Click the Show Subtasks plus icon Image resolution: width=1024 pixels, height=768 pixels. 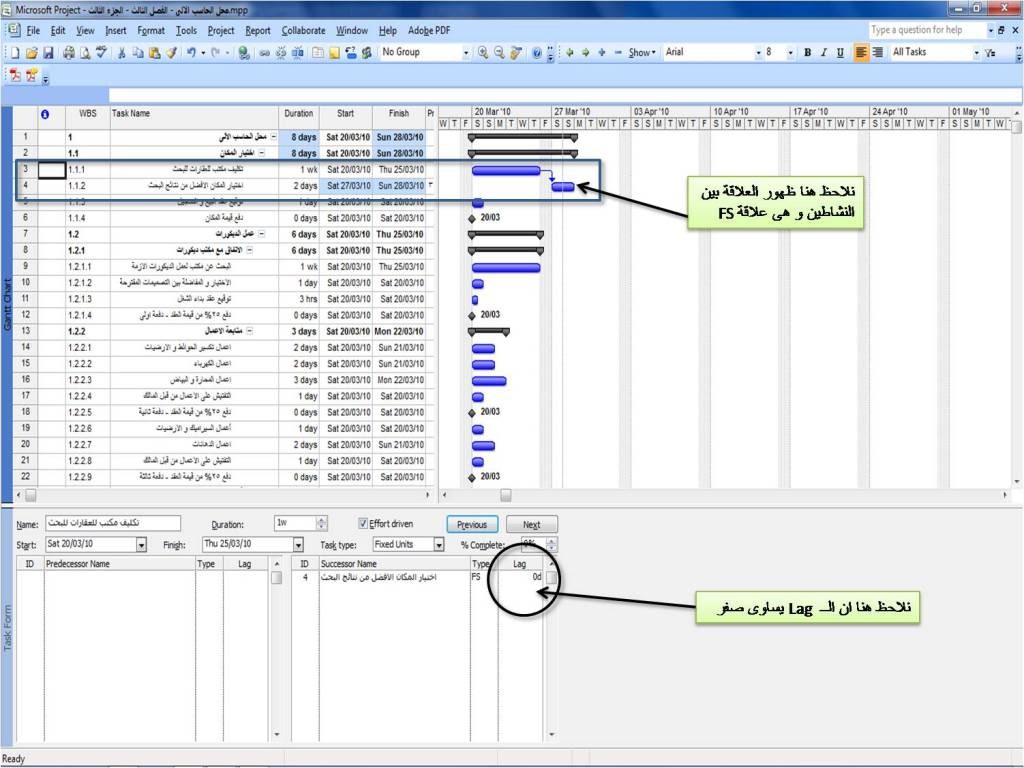(x=601, y=52)
